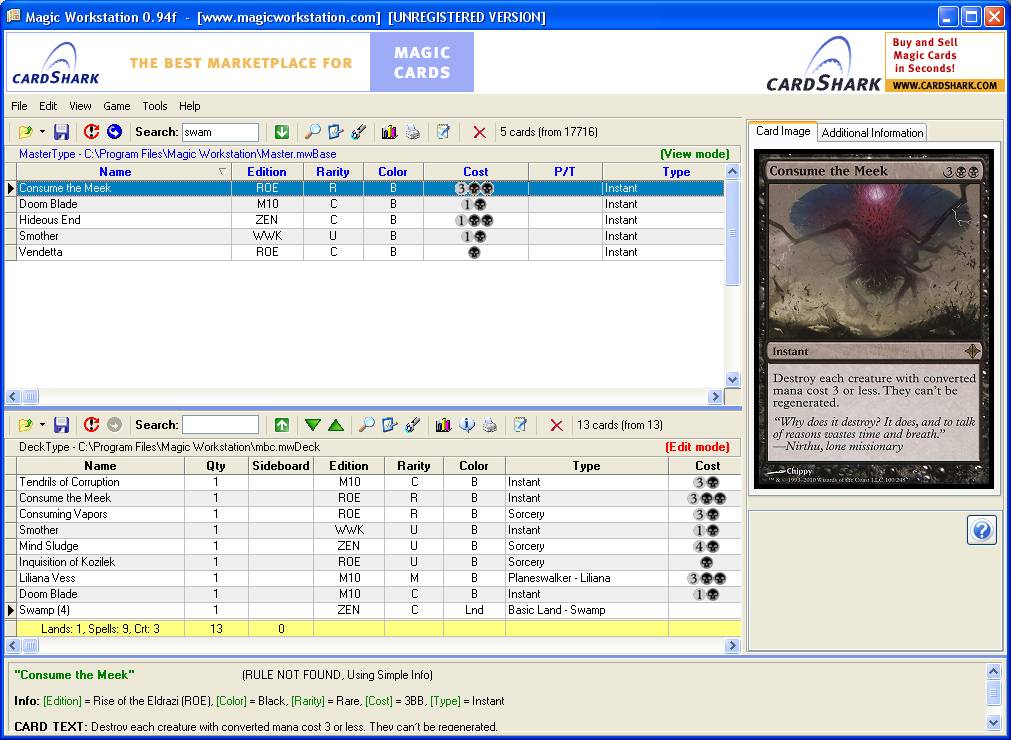1011x740 pixels.
Task: Open the View menu
Action: 80,106
